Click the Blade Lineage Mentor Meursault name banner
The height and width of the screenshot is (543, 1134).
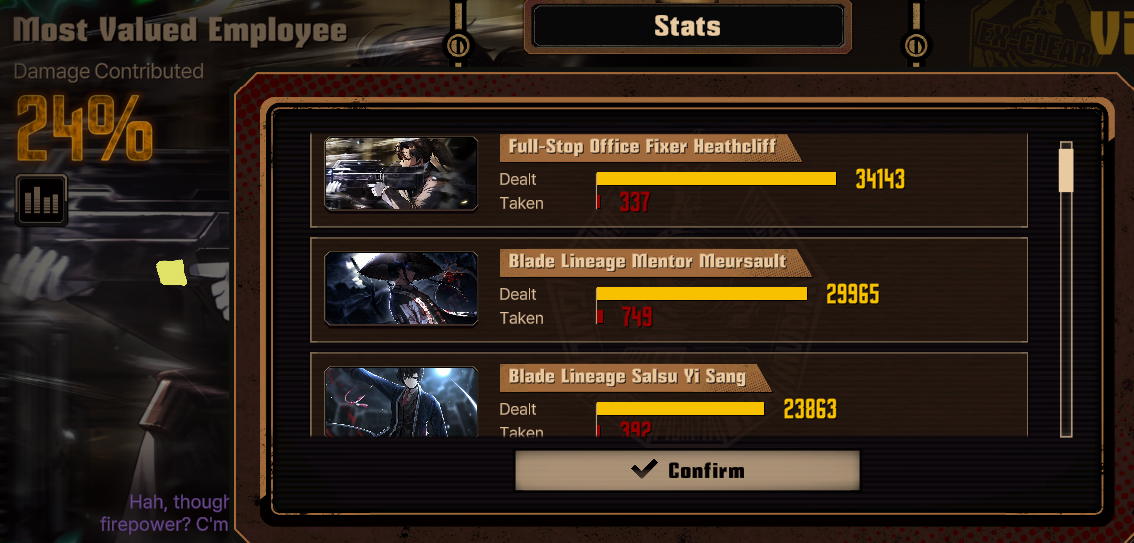pyautogui.click(x=655, y=262)
